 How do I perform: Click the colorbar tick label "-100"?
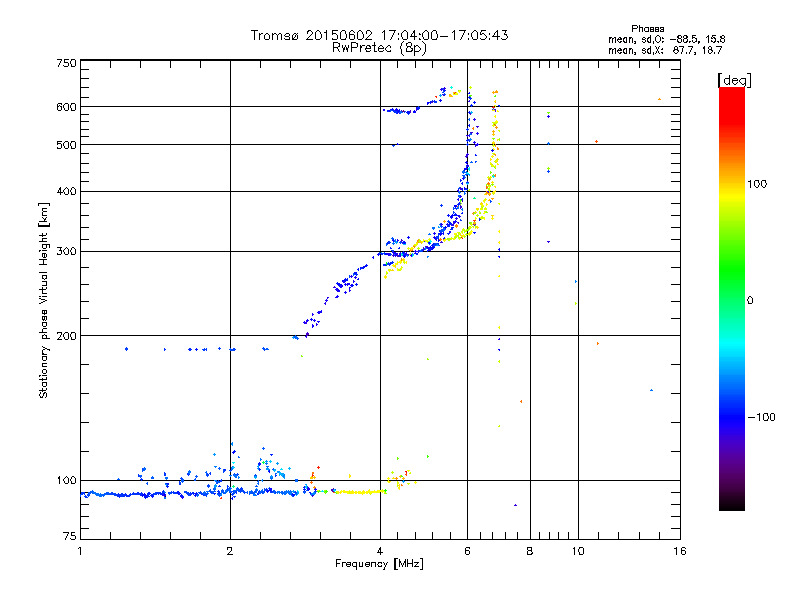tap(762, 417)
